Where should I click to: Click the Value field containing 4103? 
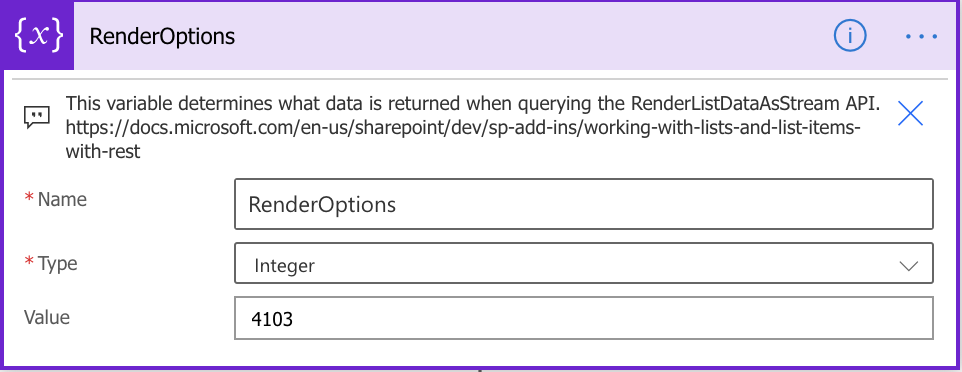(583, 318)
